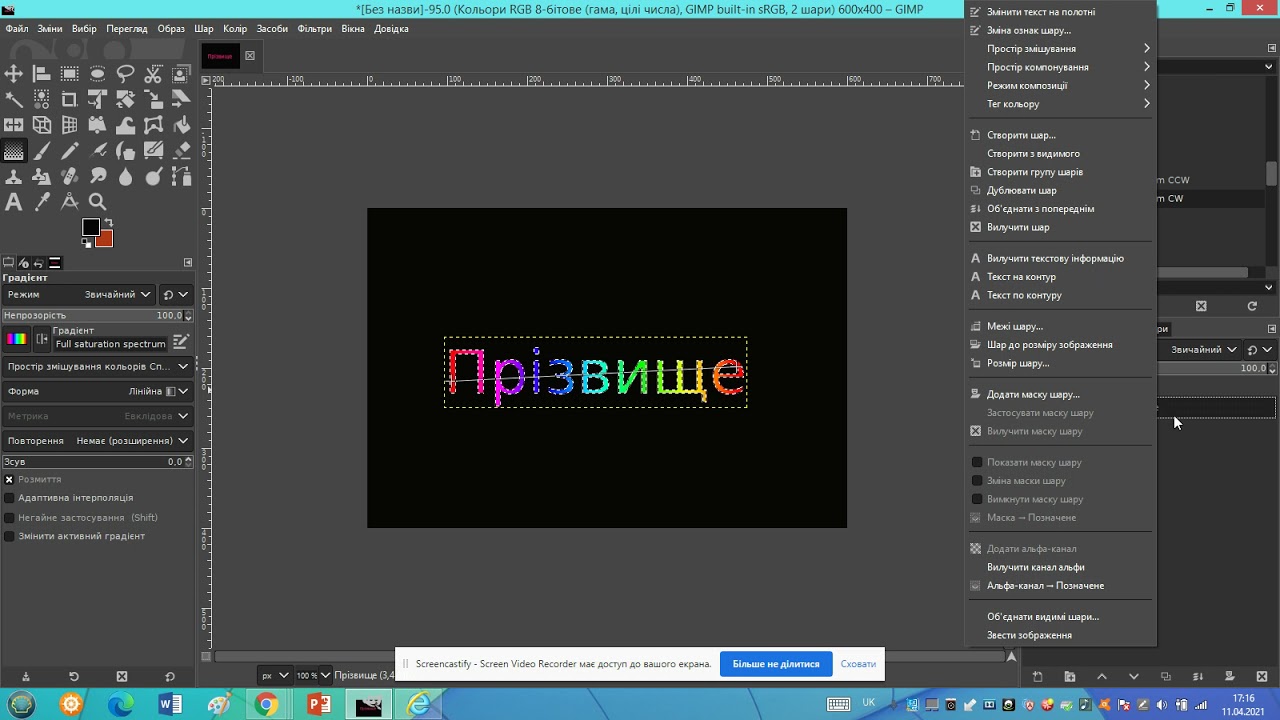Screen dimensions: 1280x720
Task: Choose Додати маску шару... from context menu
Action: coord(1060,395)
